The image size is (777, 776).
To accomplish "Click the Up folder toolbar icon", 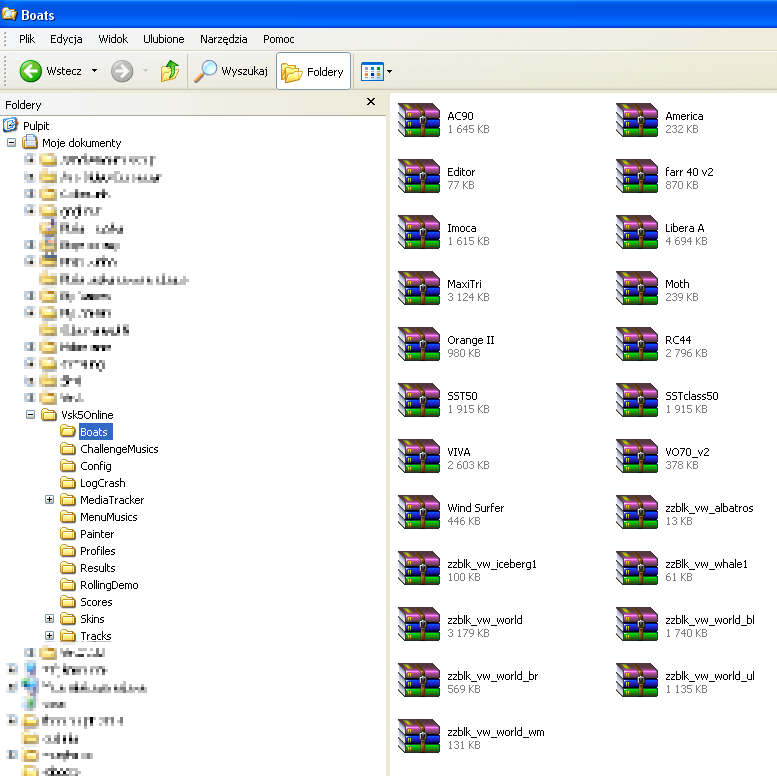I will [x=170, y=71].
